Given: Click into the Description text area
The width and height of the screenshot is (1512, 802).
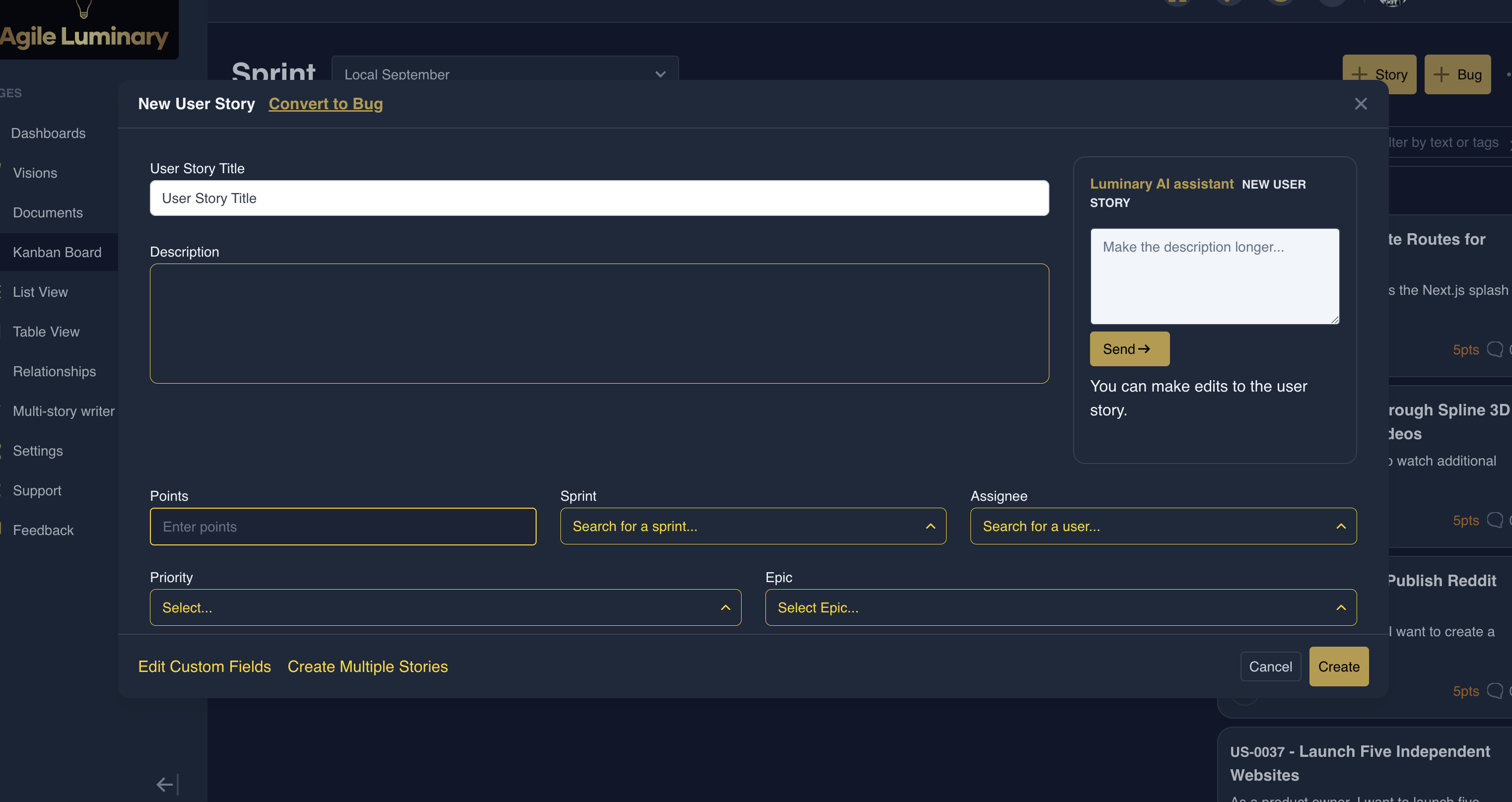Looking at the screenshot, I should point(599,324).
